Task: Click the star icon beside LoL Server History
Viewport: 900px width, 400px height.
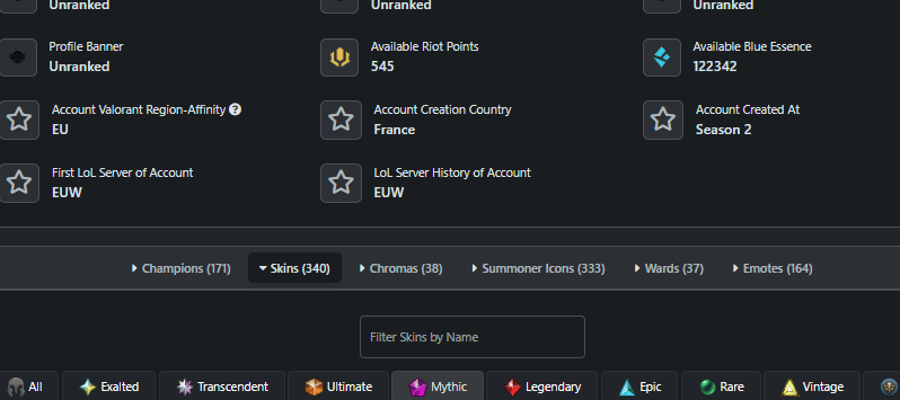Action: click(341, 183)
